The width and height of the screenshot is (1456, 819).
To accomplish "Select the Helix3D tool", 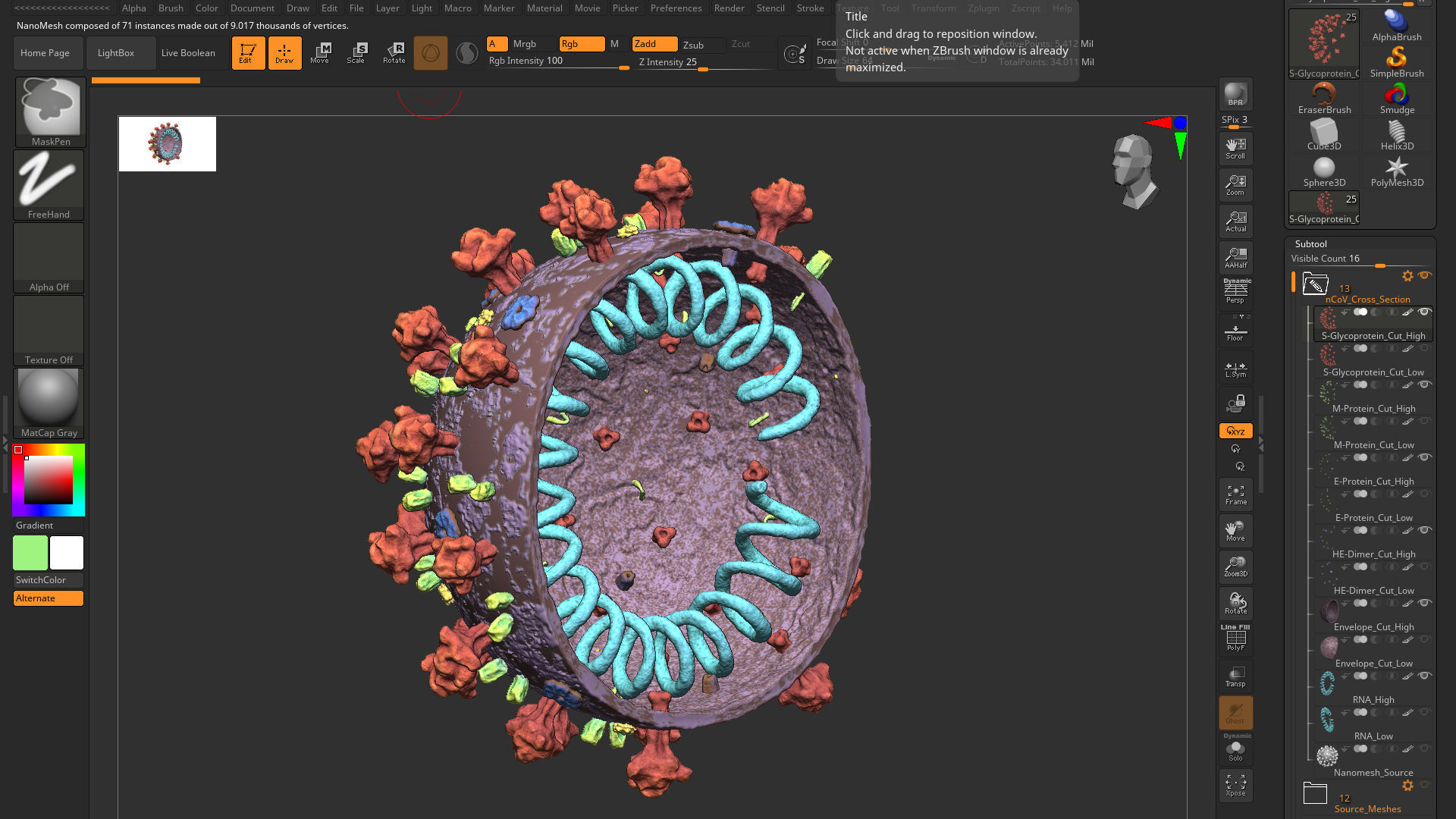I will point(1397,135).
